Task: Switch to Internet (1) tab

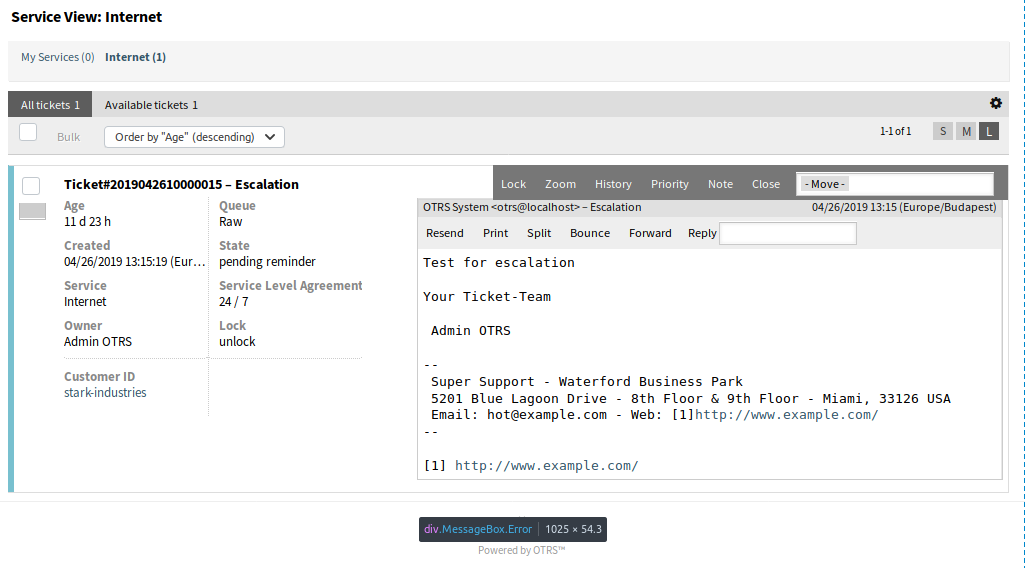Action: (x=135, y=57)
